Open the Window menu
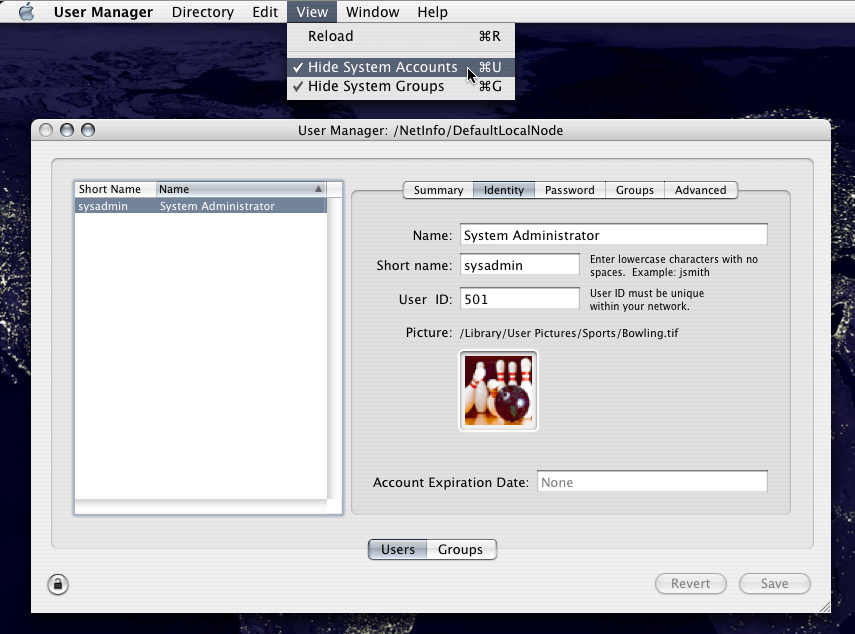Viewport: 855px width, 634px height. (372, 11)
